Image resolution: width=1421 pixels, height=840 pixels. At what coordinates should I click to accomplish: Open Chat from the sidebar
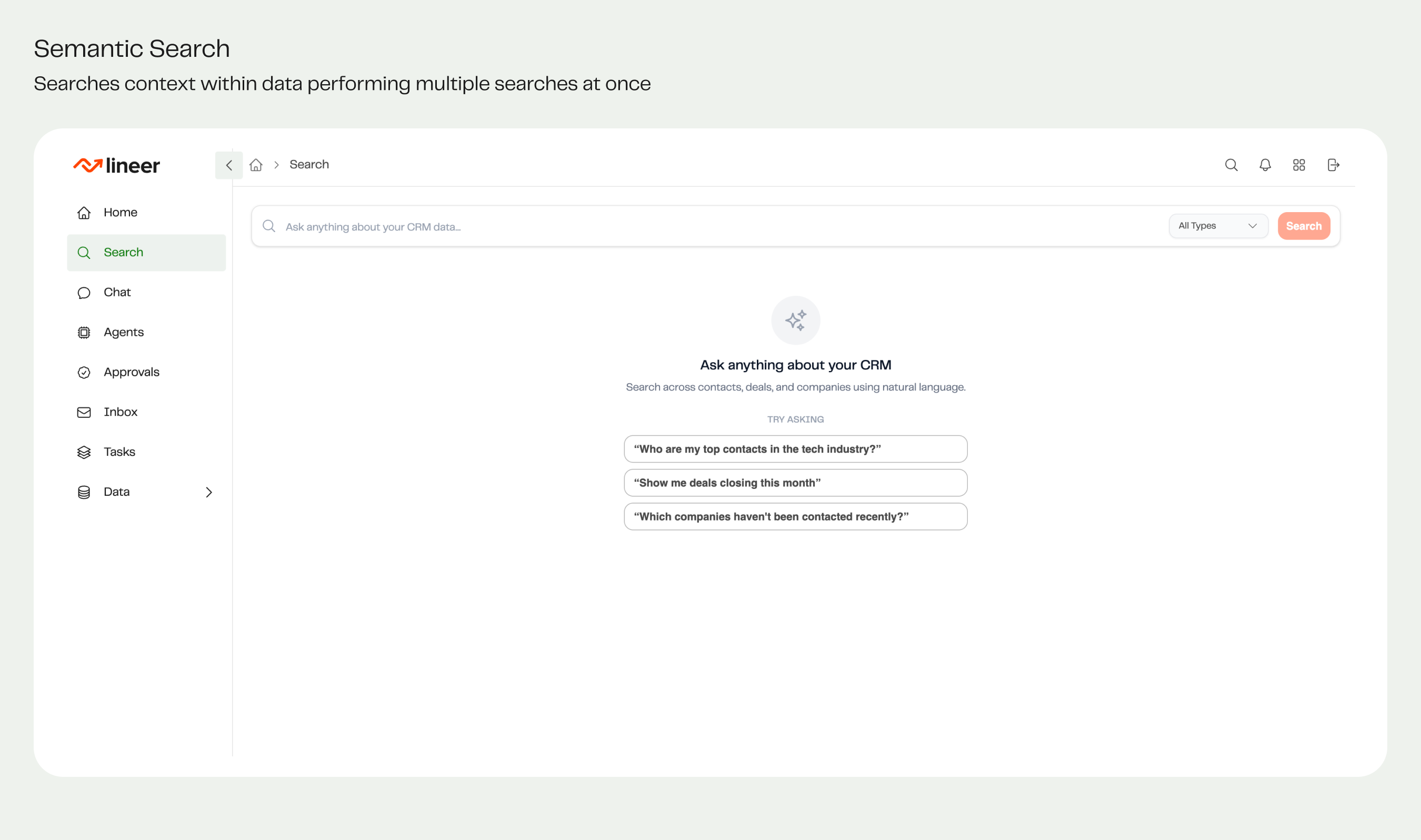117,292
